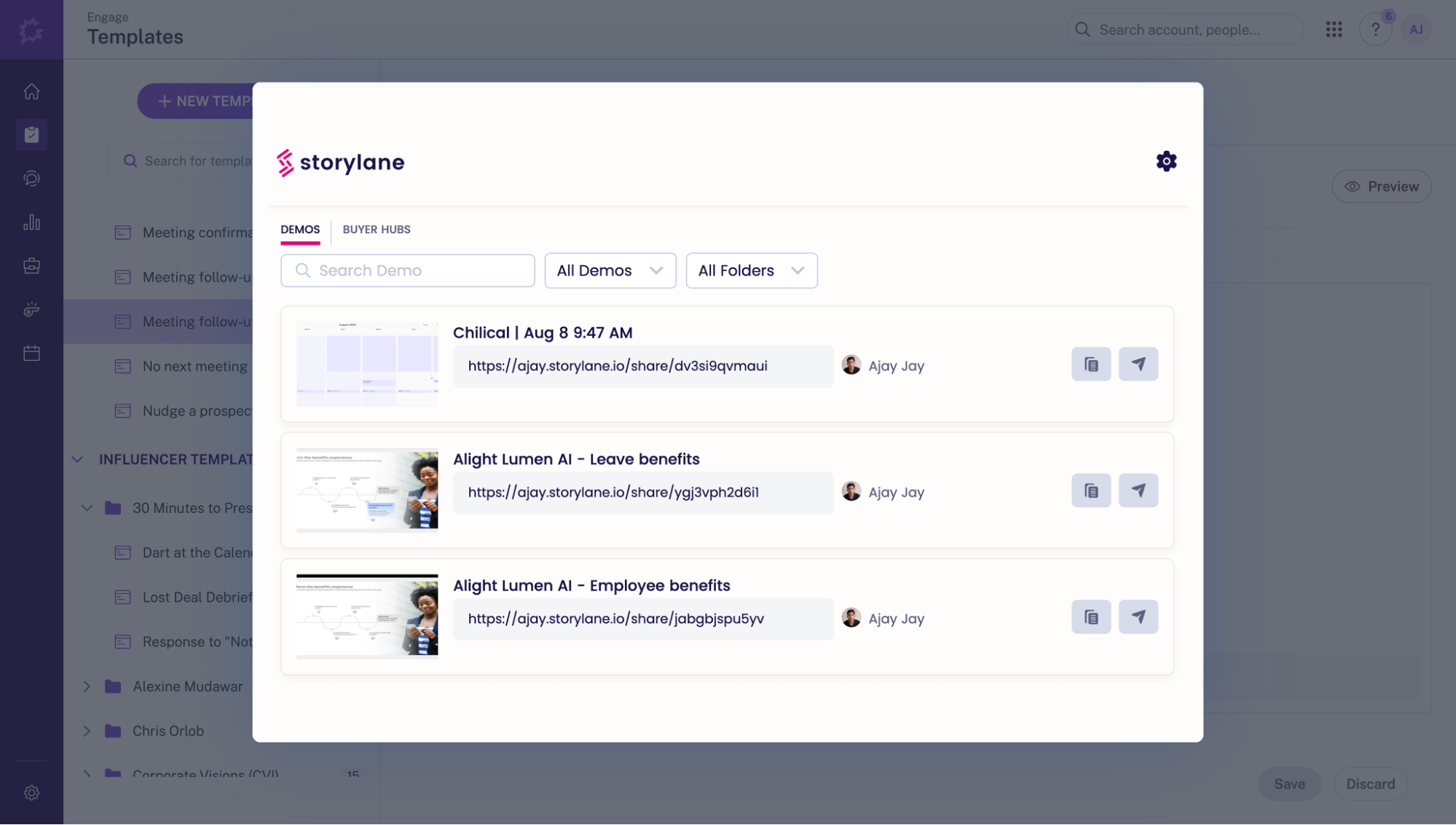Switch to the Buyer Hubs tab
This screenshot has height=825, width=1456.
click(376, 230)
